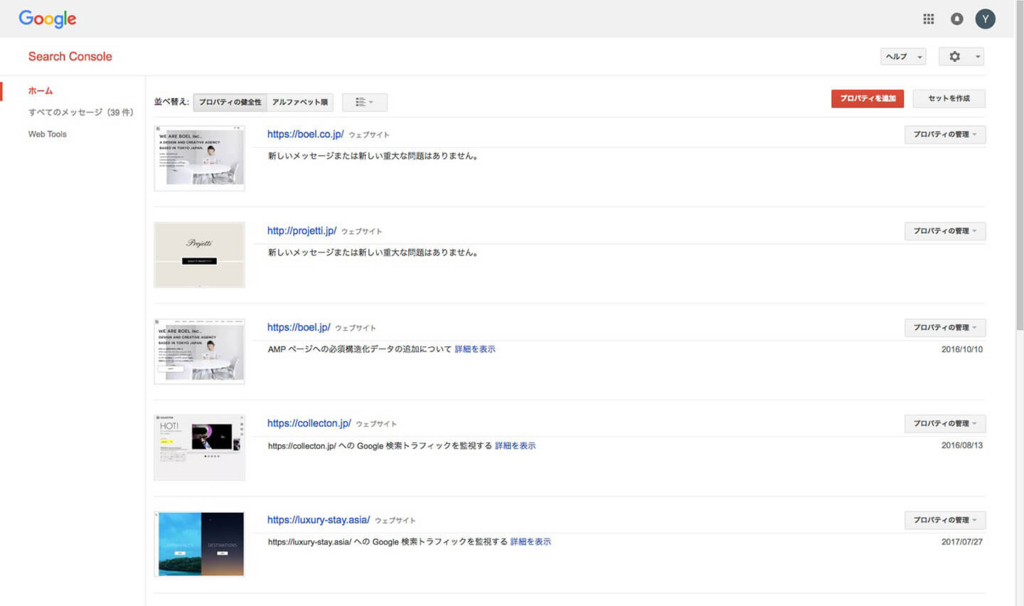Screen dimensions: 1024x606
Task: Open the list view options dropdown
Action: 364,102
